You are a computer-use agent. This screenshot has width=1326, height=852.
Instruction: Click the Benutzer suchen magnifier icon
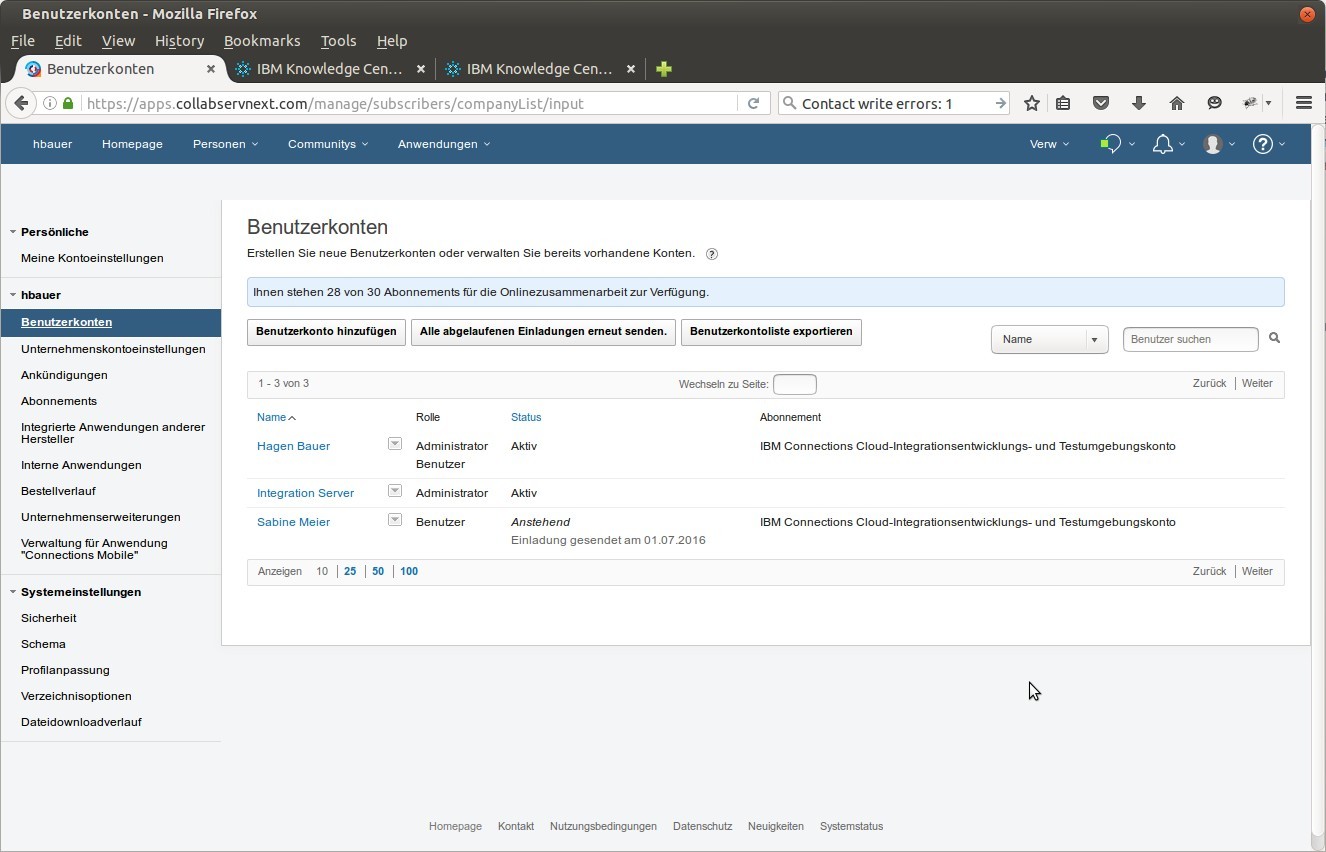(1274, 338)
